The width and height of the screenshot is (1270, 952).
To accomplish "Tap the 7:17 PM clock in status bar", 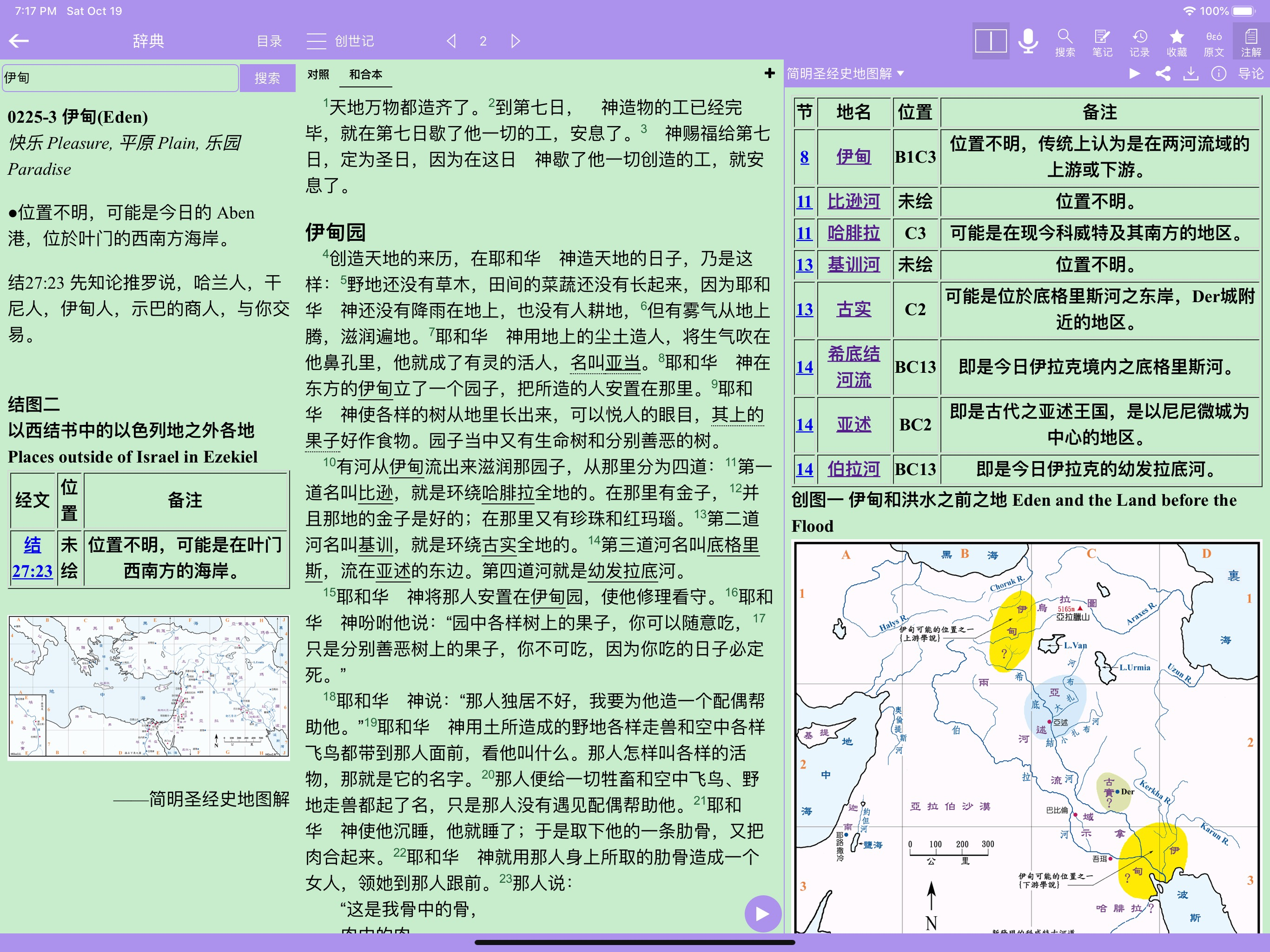I will click(x=35, y=11).
